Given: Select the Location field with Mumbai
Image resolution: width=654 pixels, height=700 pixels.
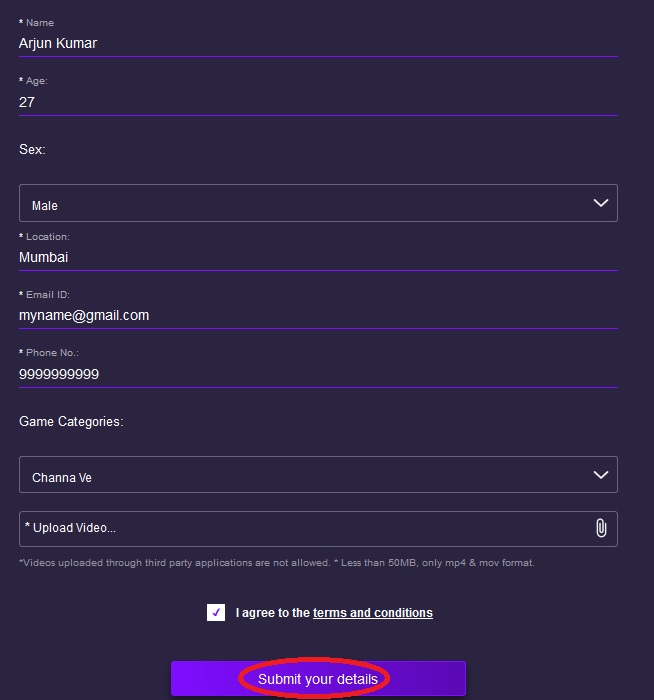Looking at the screenshot, I should click(318, 257).
